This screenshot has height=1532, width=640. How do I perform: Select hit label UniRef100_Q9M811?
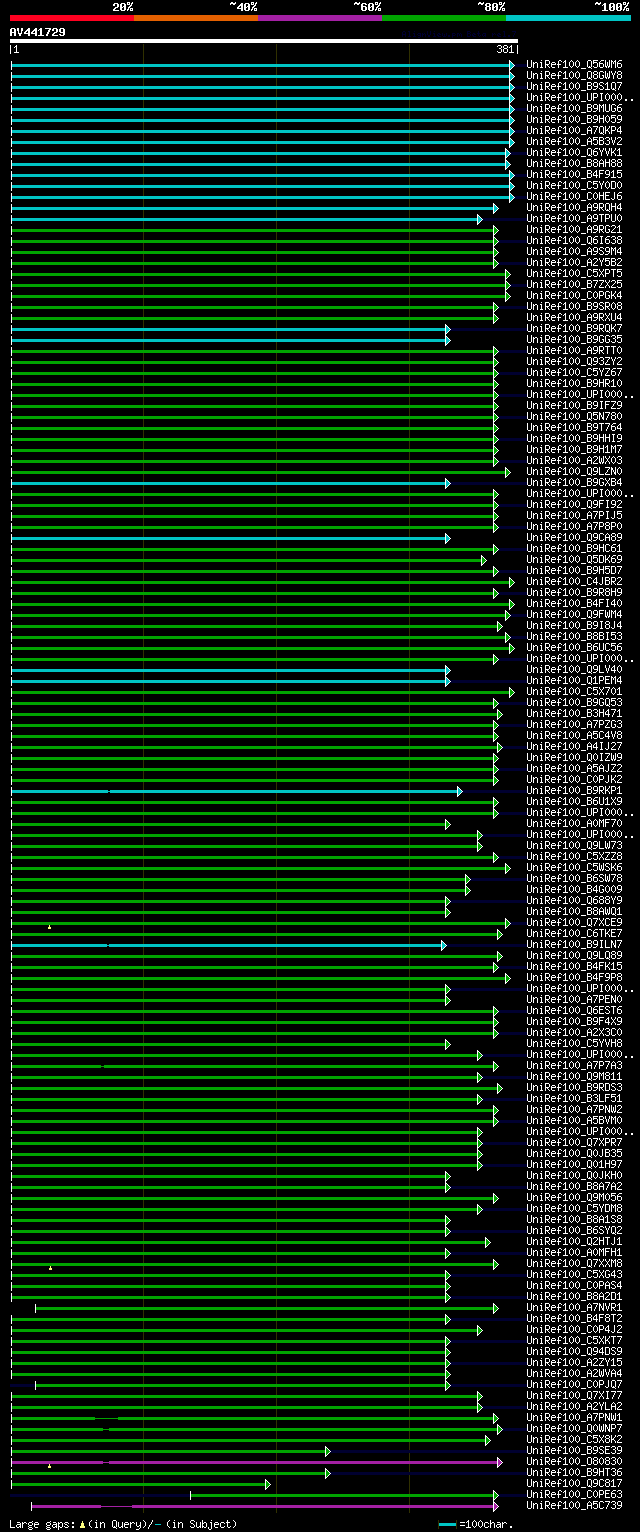coord(574,1077)
